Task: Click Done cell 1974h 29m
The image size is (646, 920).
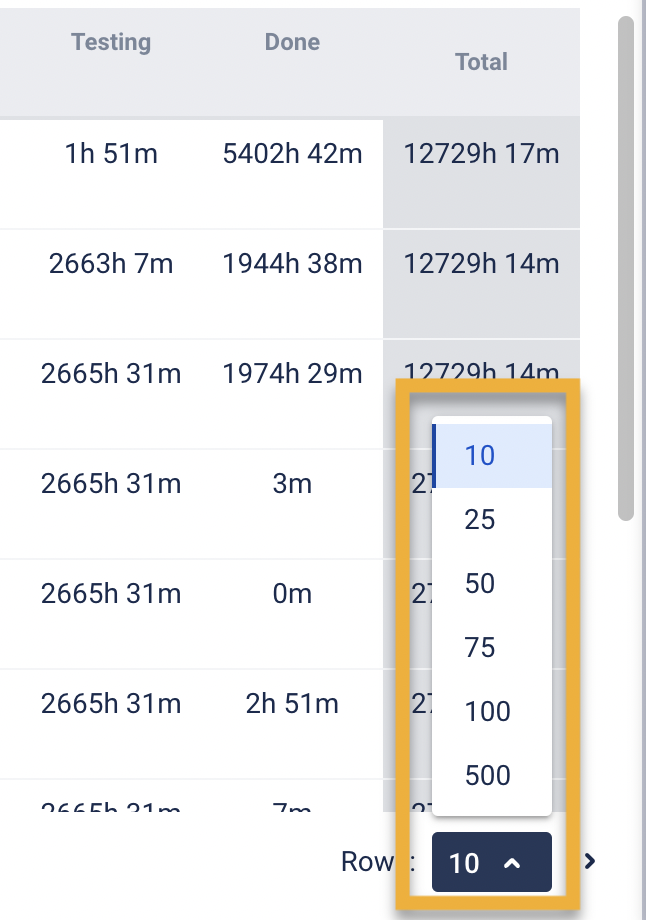Action: pos(292,374)
